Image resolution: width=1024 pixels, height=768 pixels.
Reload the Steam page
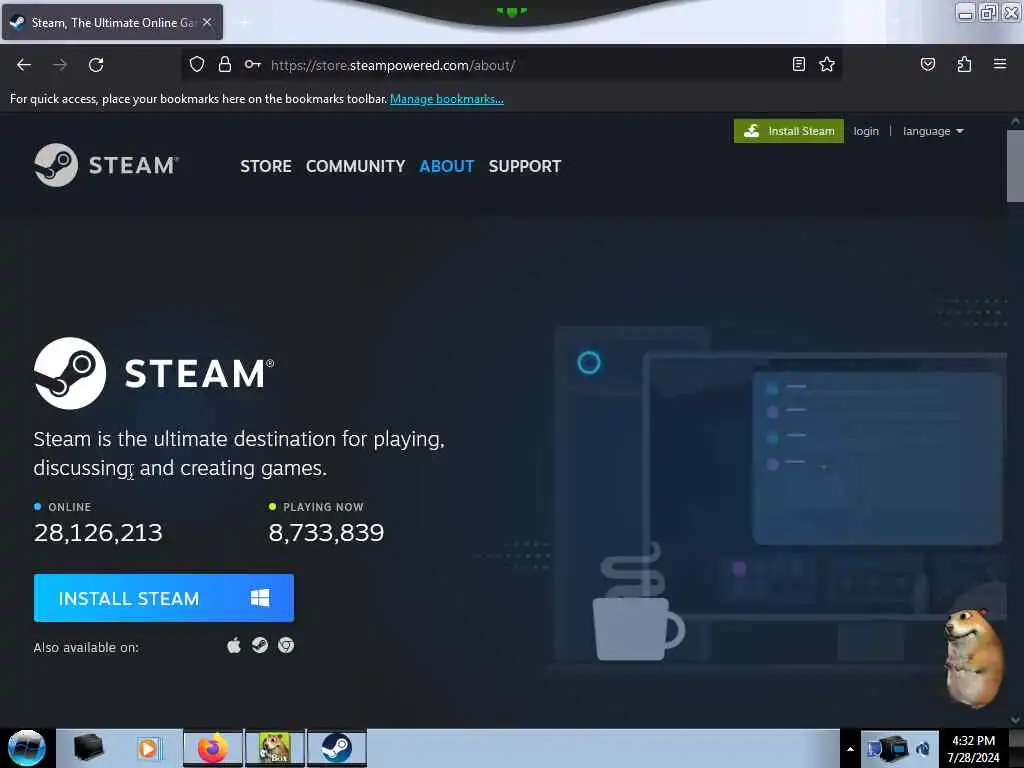pos(96,65)
